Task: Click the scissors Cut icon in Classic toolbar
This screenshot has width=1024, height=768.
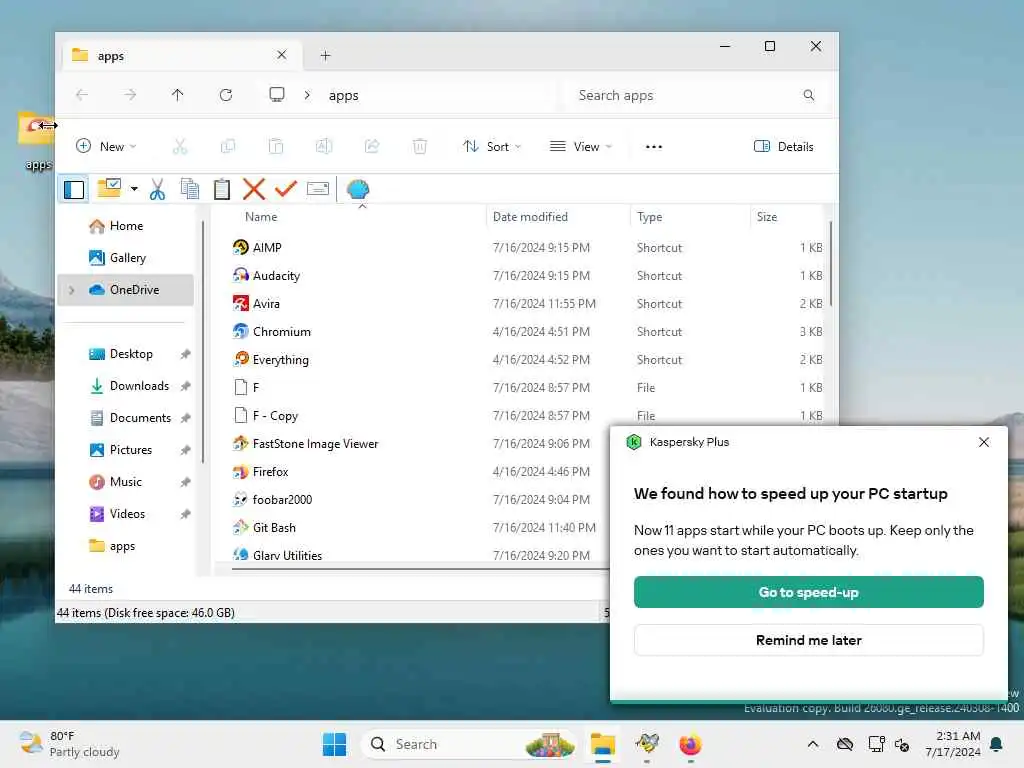Action: tap(157, 189)
